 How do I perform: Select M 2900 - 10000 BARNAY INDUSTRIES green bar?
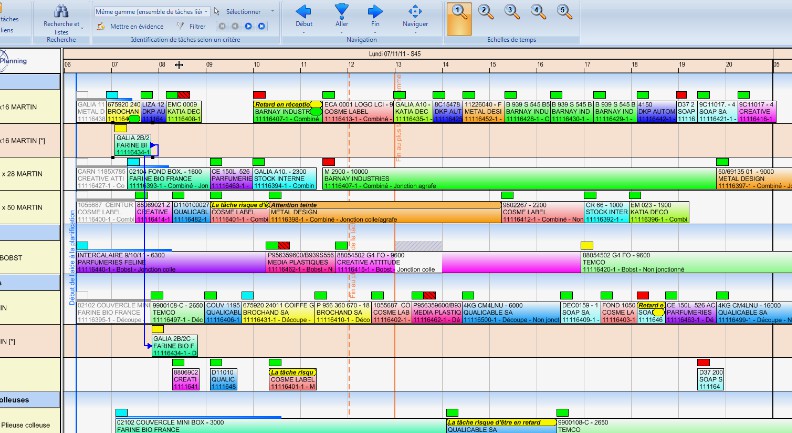tap(519, 179)
